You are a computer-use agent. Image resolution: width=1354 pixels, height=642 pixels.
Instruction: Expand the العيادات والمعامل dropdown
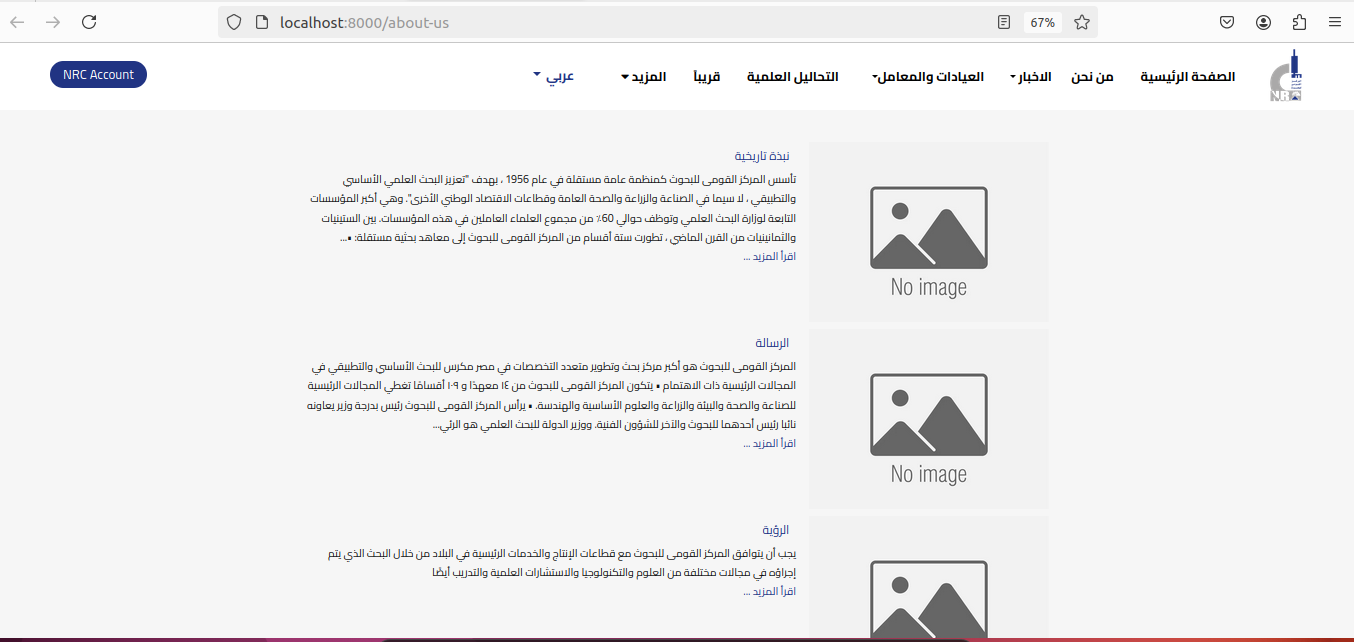tap(927, 77)
